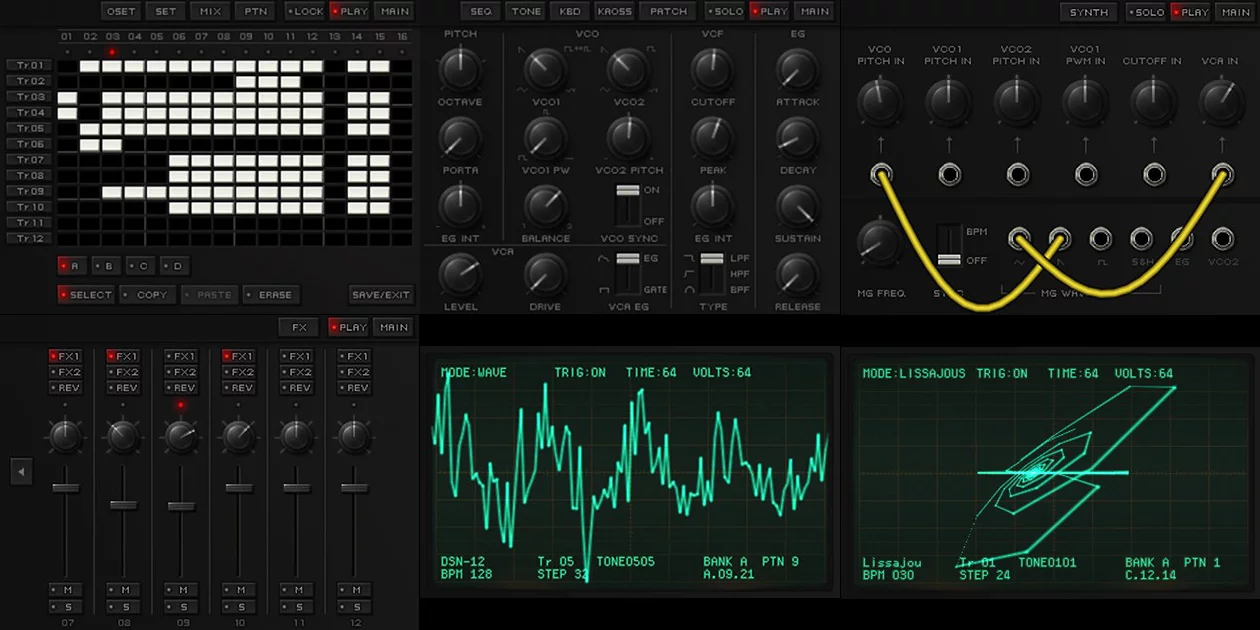Enable REV on channel 09
Screen dimensions: 1260x630
pos(181,388)
